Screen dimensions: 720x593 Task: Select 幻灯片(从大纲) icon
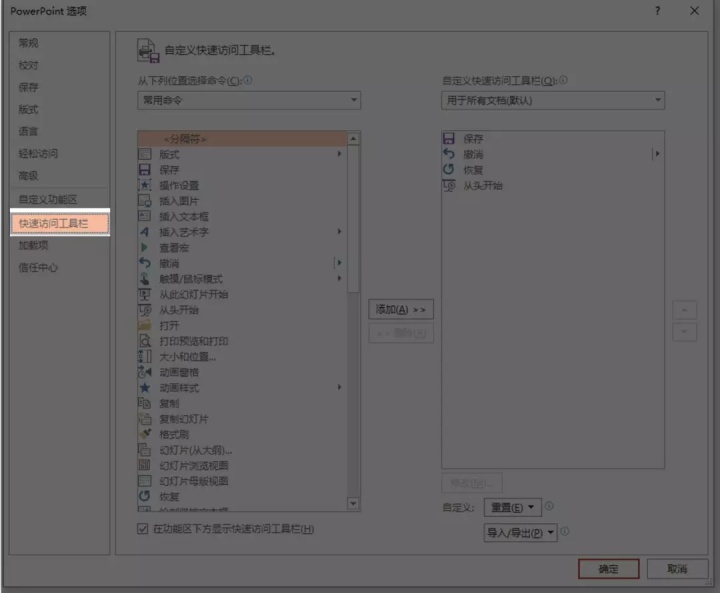click(x=145, y=450)
